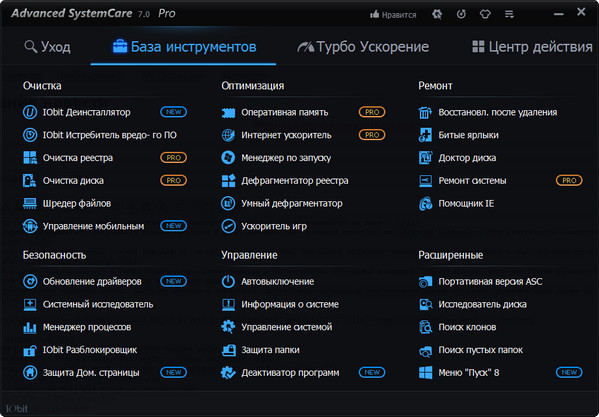Click the Обновление драйверов icon
Screen dimensions: 599x417
tap(30, 281)
